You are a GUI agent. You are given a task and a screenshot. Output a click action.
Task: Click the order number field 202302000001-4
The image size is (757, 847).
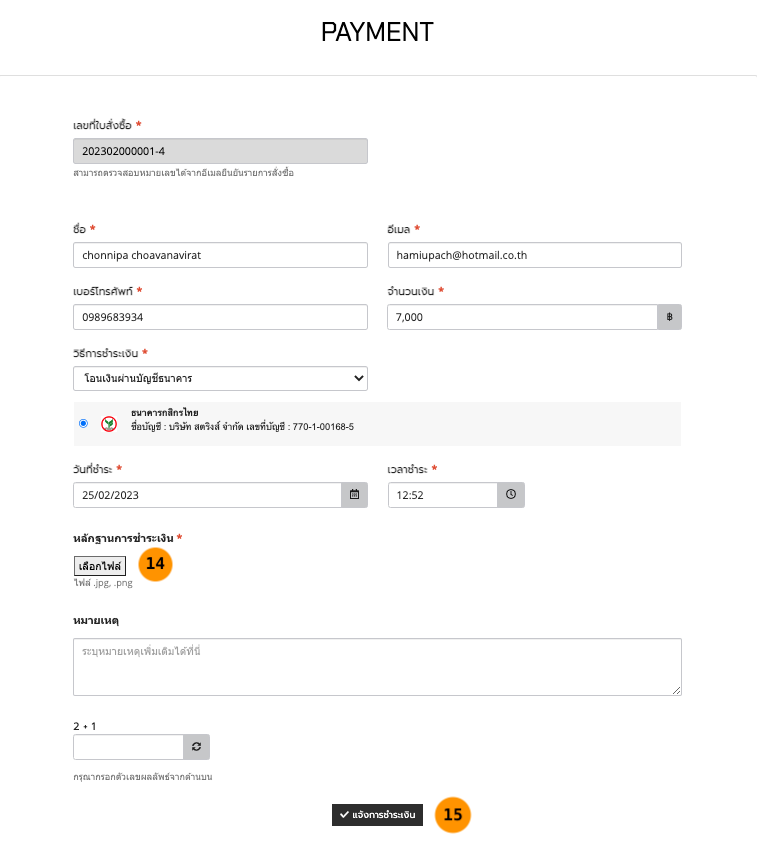220,151
